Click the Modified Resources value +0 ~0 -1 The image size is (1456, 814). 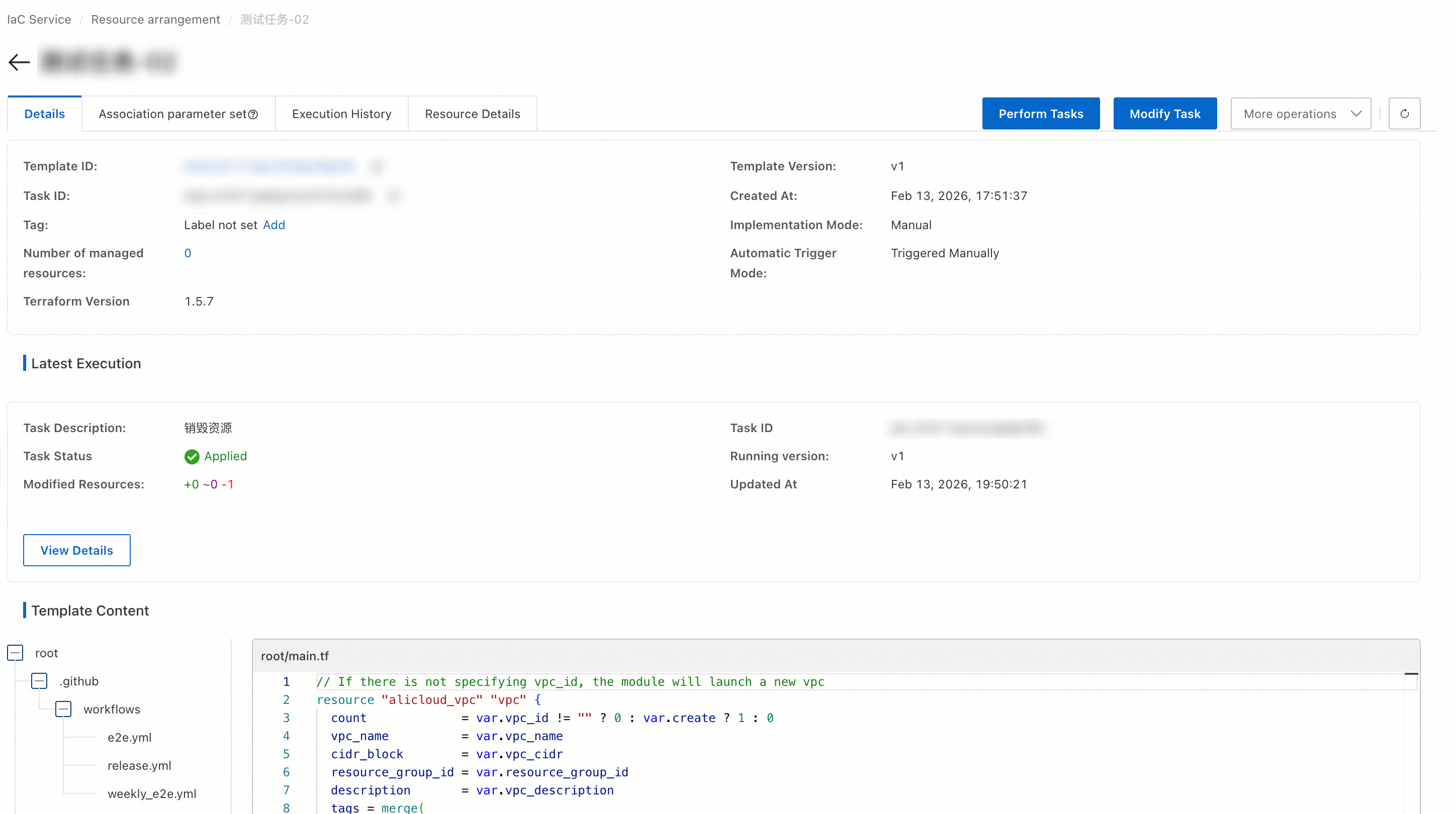coord(209,484)
